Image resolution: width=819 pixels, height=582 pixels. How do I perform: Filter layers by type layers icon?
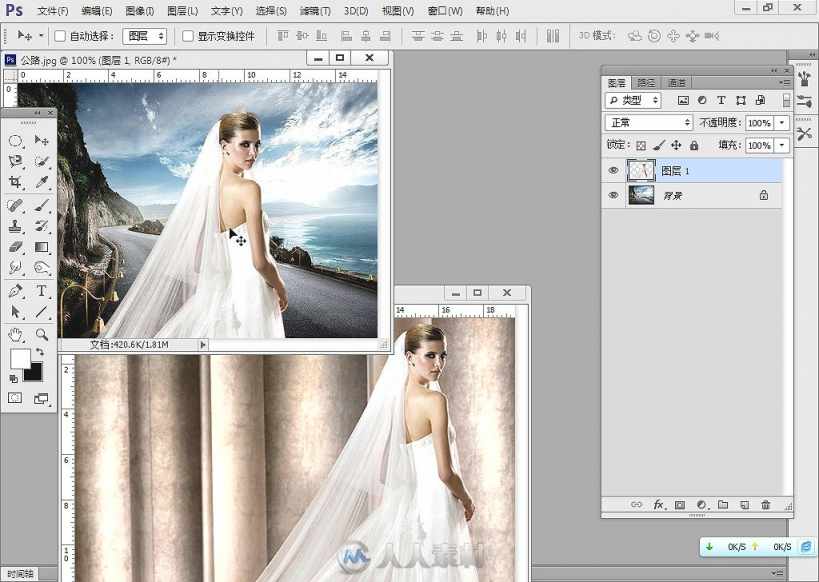[721, 100]
